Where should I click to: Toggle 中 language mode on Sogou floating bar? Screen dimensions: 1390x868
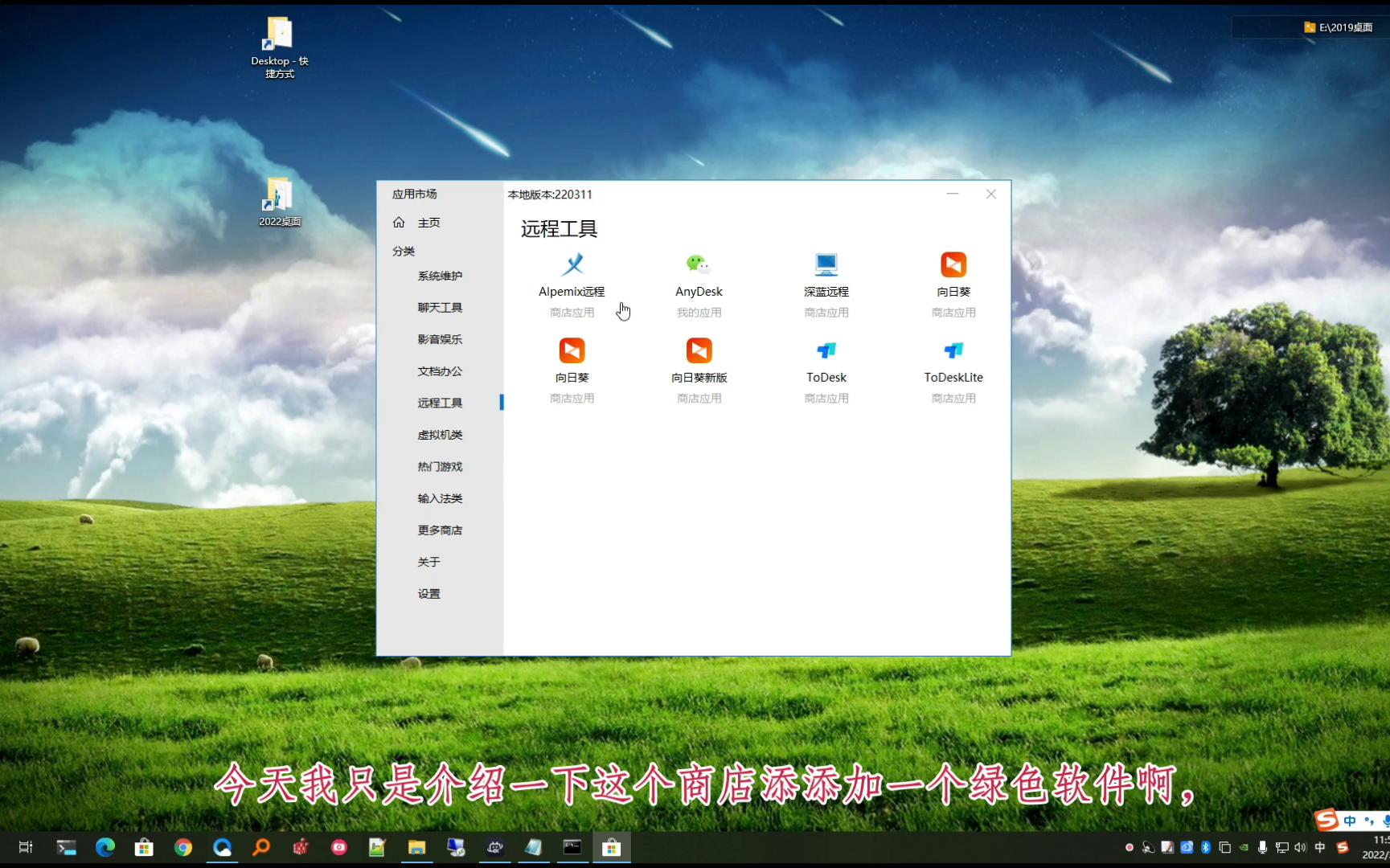[x=1350, y=821]
